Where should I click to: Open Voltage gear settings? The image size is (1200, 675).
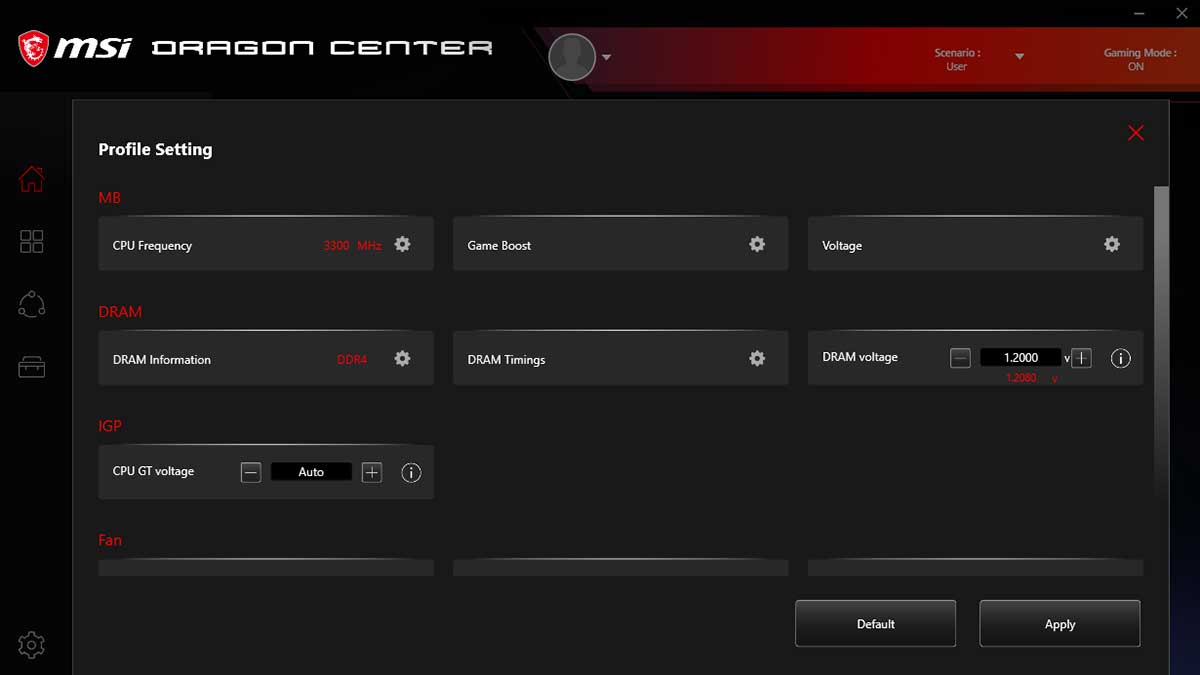point(1111,245)
